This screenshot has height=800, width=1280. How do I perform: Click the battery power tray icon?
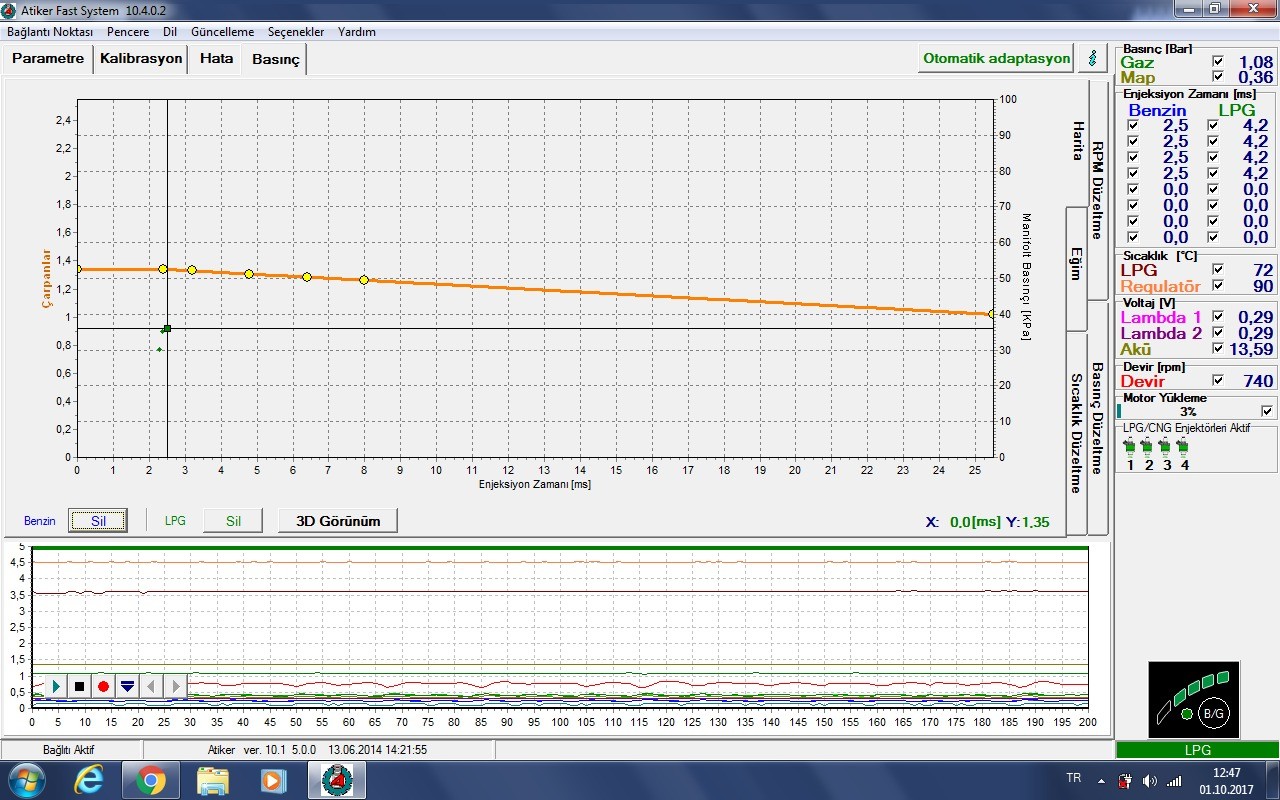(1124, 780)
